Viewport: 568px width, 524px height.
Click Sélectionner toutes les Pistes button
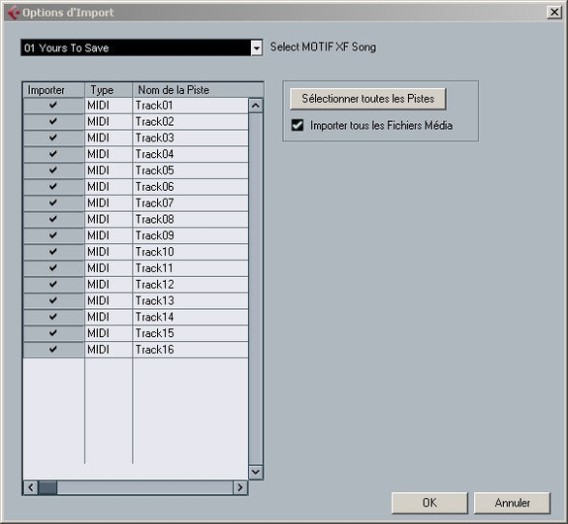tap(368, 98)
